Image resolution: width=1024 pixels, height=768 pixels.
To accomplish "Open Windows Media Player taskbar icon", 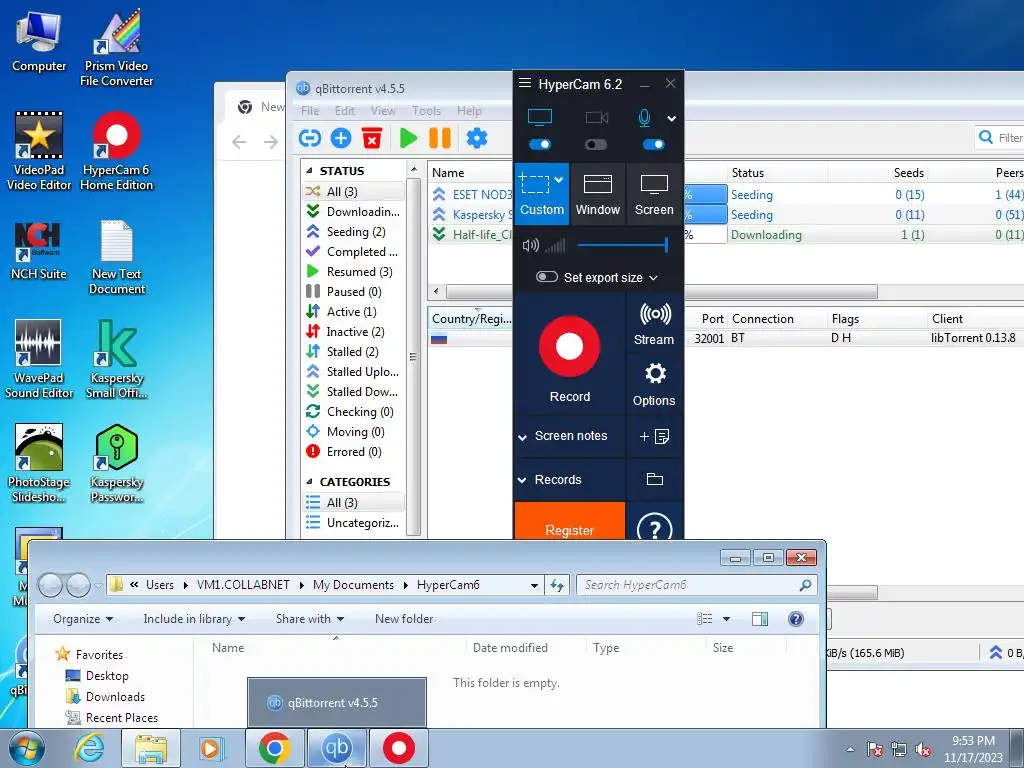I will (212, 748).
